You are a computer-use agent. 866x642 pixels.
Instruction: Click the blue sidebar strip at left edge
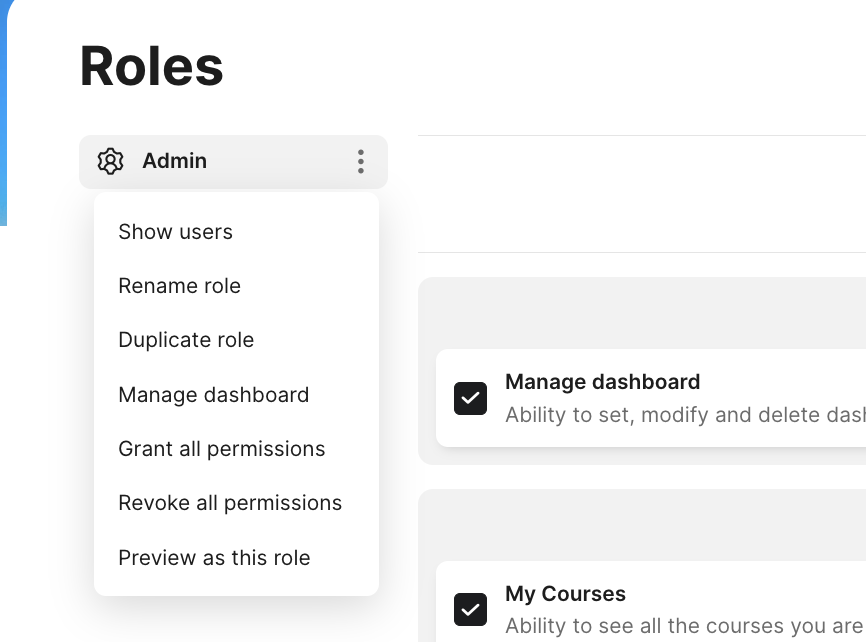pos(4,110)
